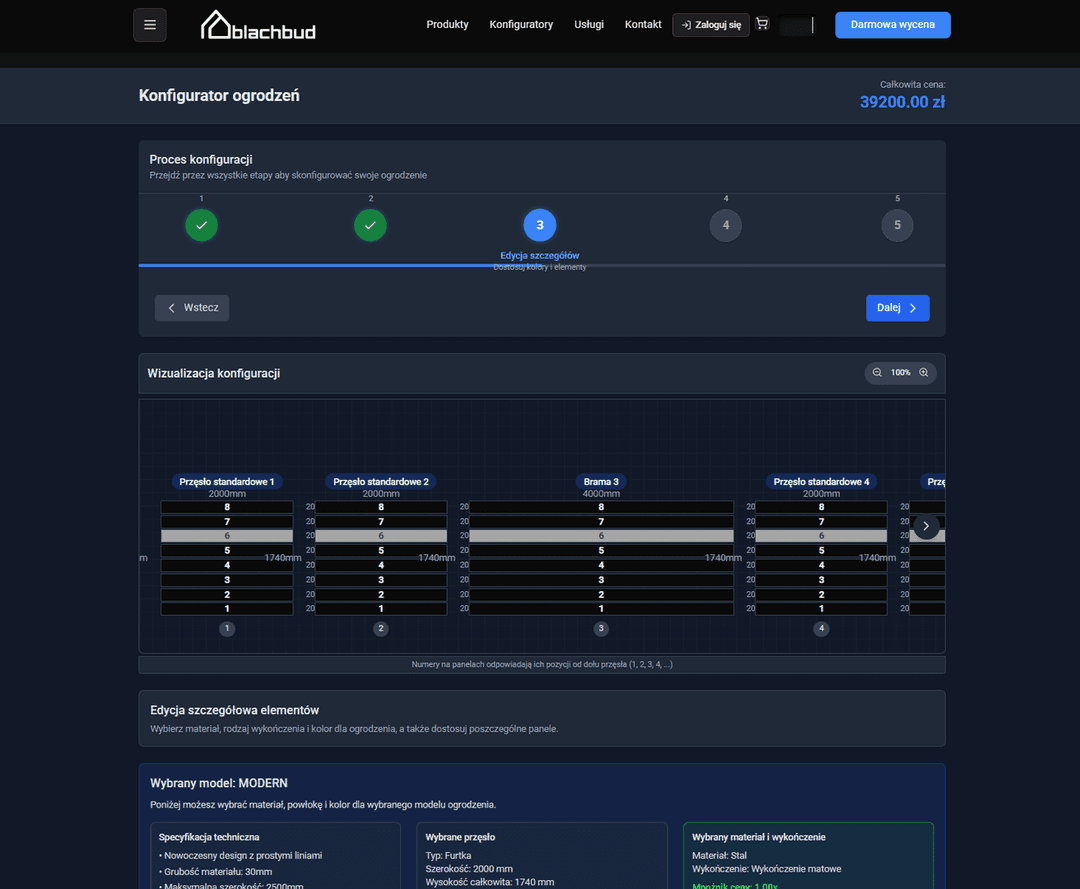Select highlighted panel 6 of Przęsło standardowe 1
This screenshot has height=889, width=1080.
click(227, 536)
